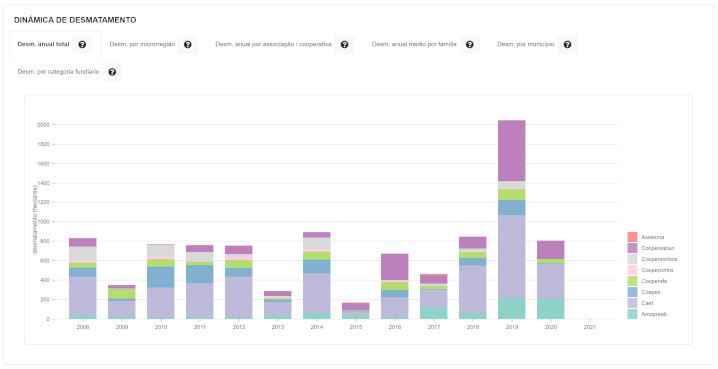
Task: Toggle Caet series legend entry
Action: click(x=647, y=303)
